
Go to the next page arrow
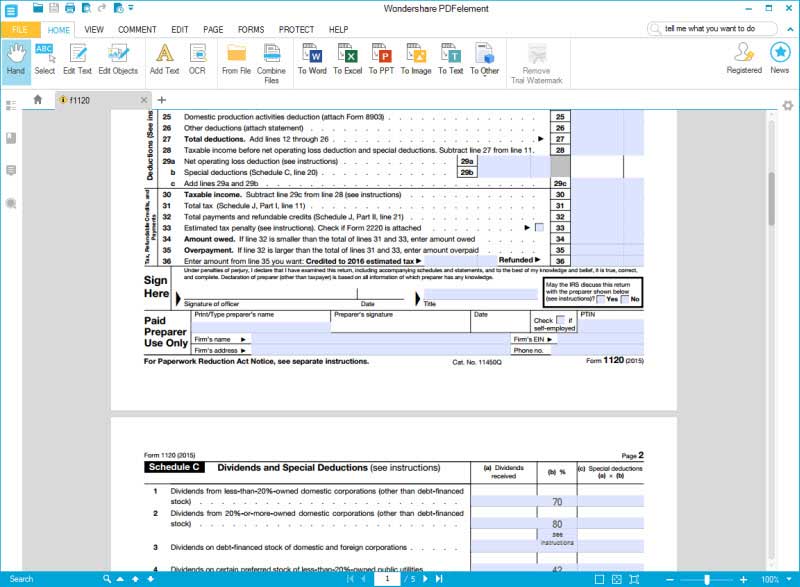426,579
